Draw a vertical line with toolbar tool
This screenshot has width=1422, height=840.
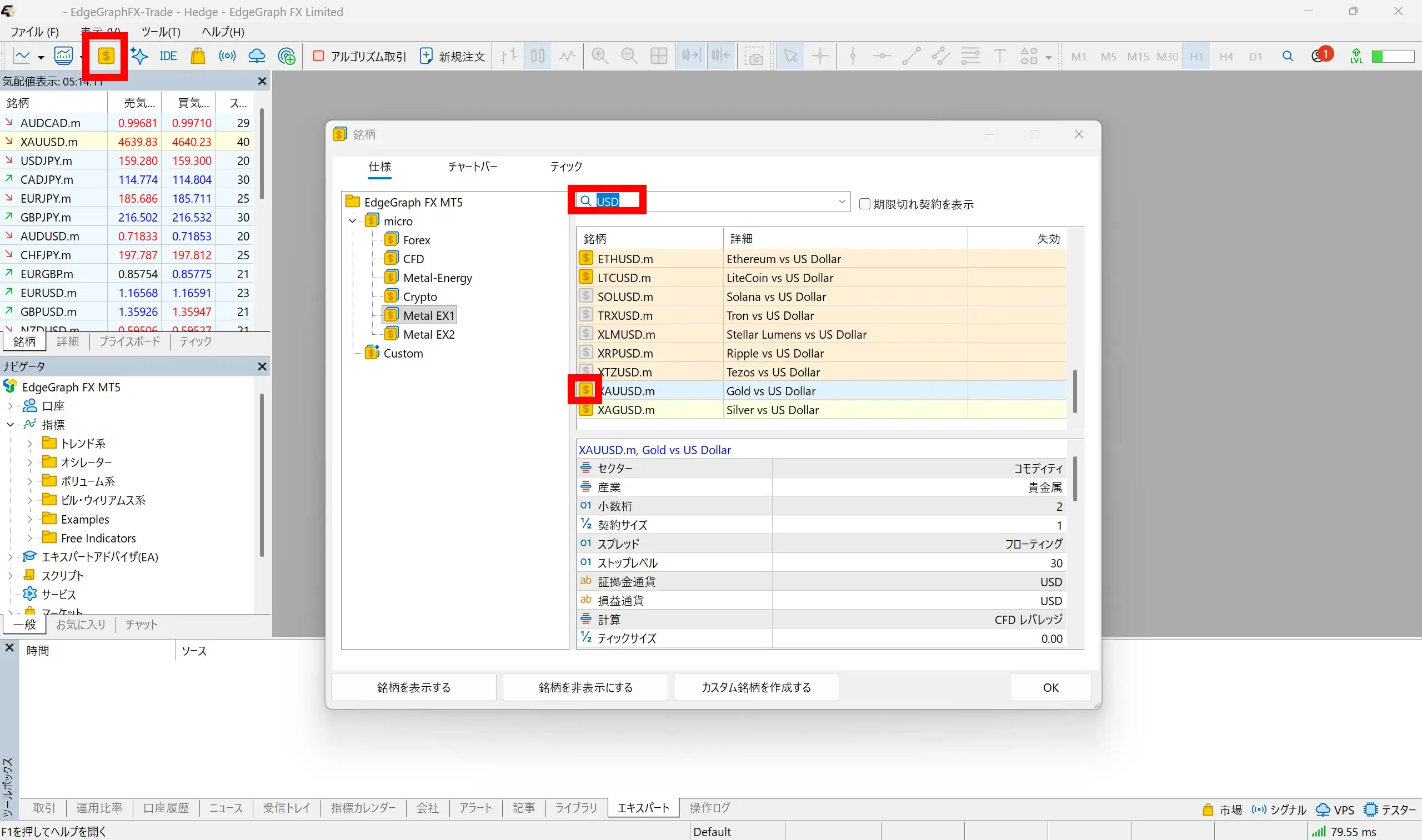coord(853,56)
